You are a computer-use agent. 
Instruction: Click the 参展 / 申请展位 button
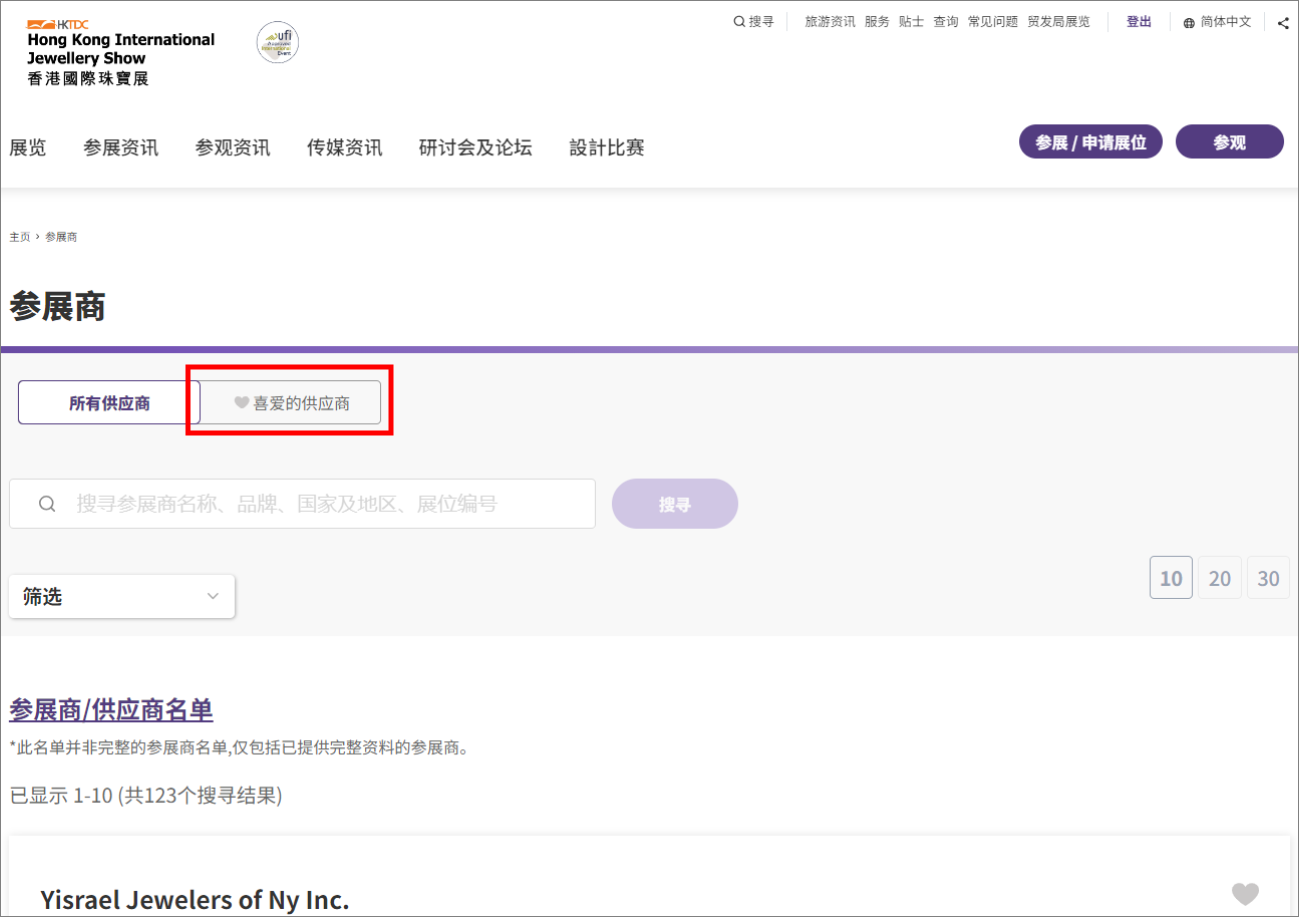point(1090,142)
